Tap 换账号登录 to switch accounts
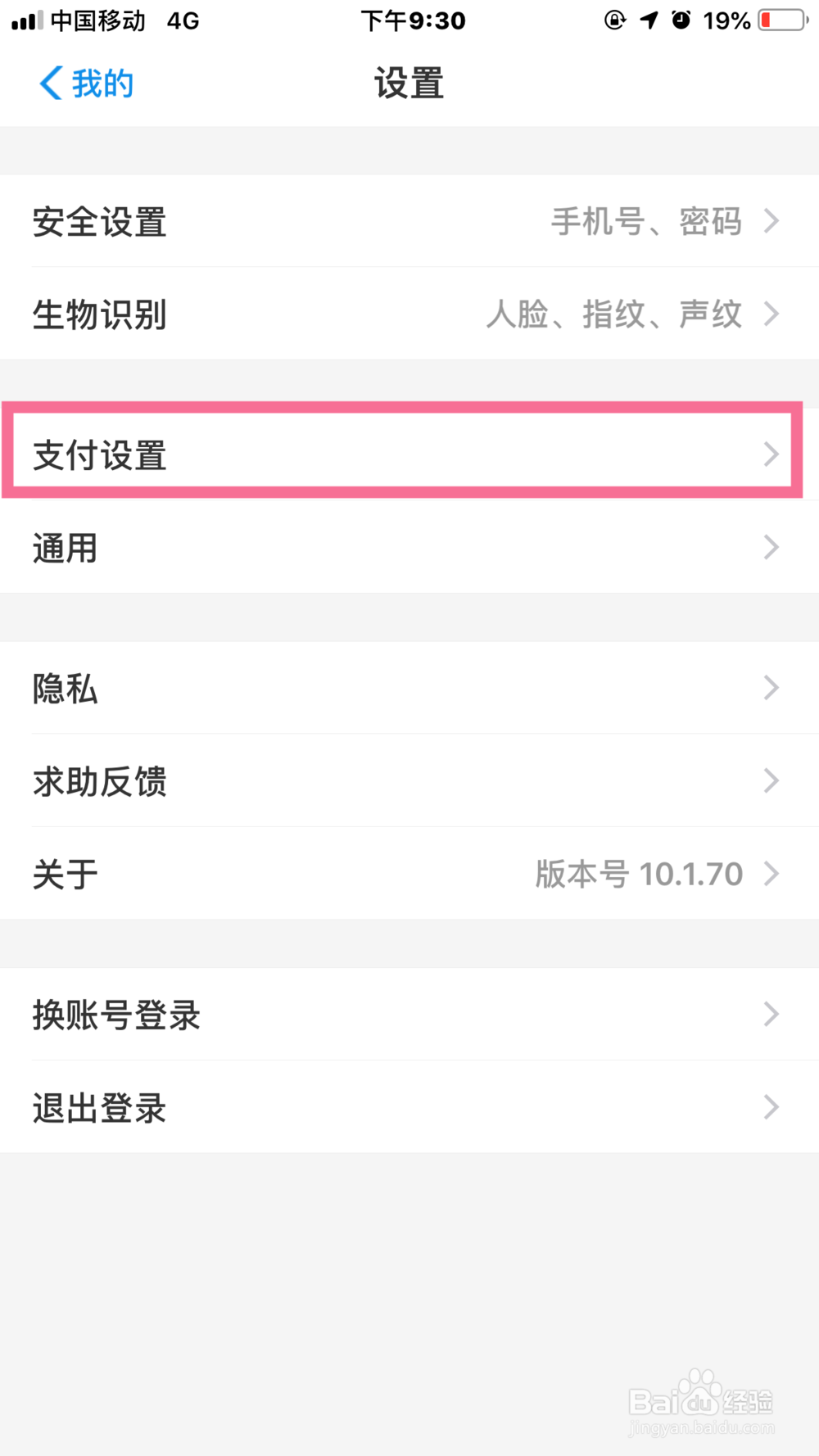Viewport: 819px width, 1456px height. (x=409, y=1015)
